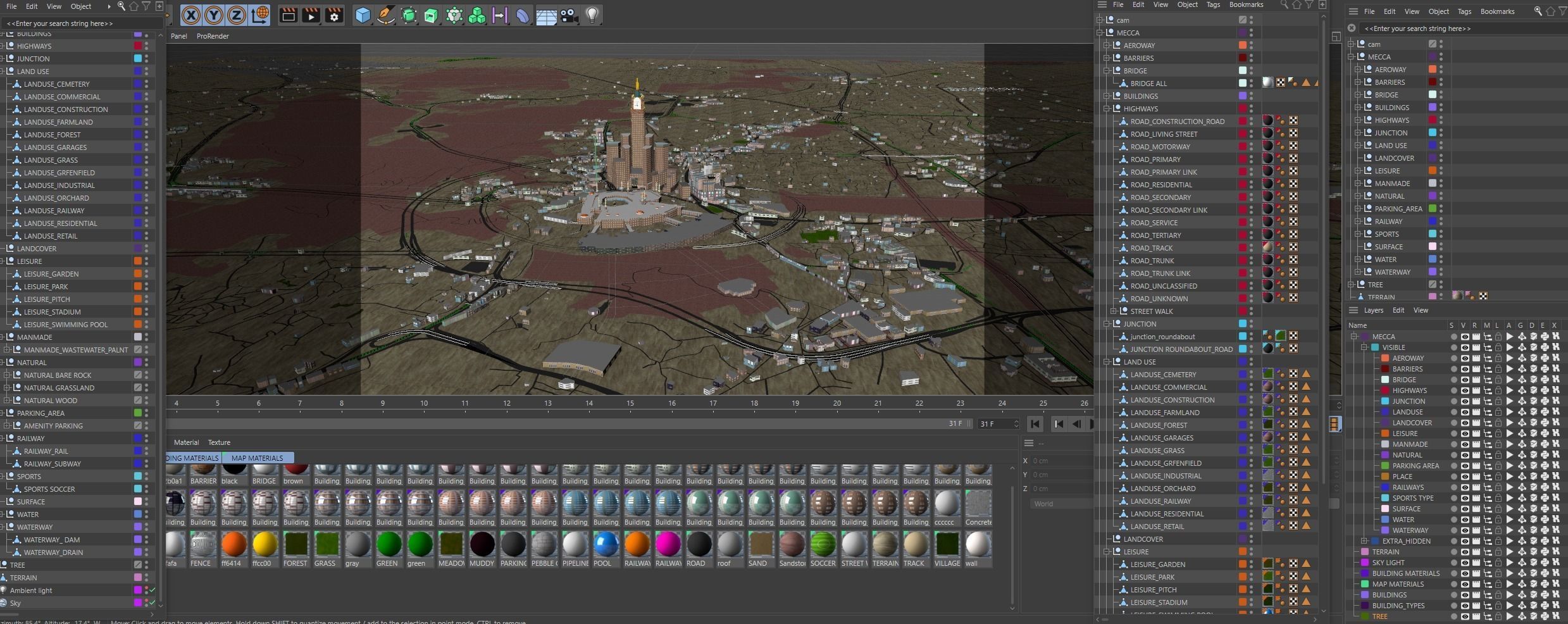
Task: Click Render to Picture Viewer icon
Action: pyautogui.click(x=311, y=15)
